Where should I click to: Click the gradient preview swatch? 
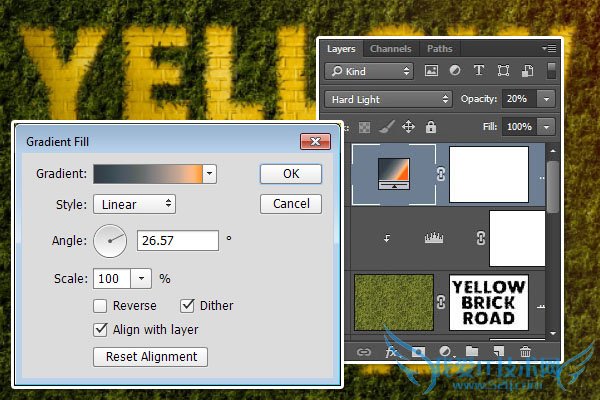point(148,174)
